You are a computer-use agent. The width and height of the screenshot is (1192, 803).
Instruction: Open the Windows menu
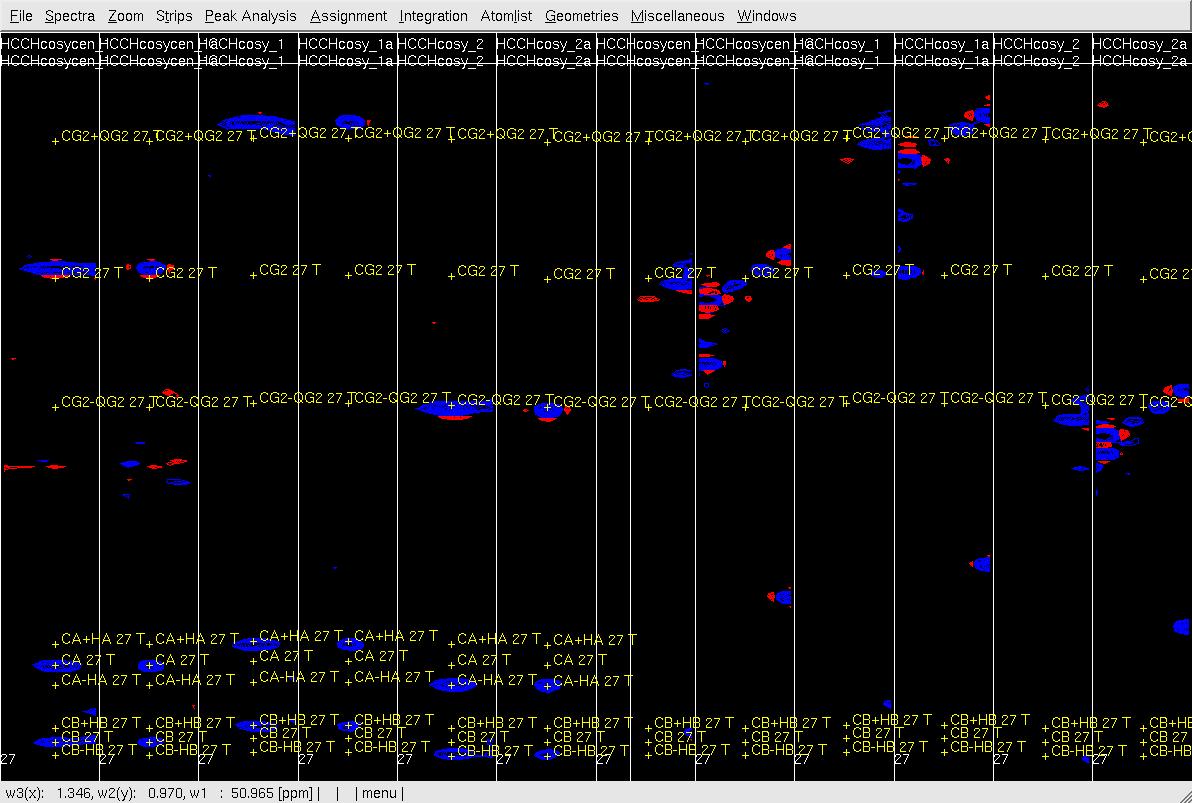(x=767, y=16)
